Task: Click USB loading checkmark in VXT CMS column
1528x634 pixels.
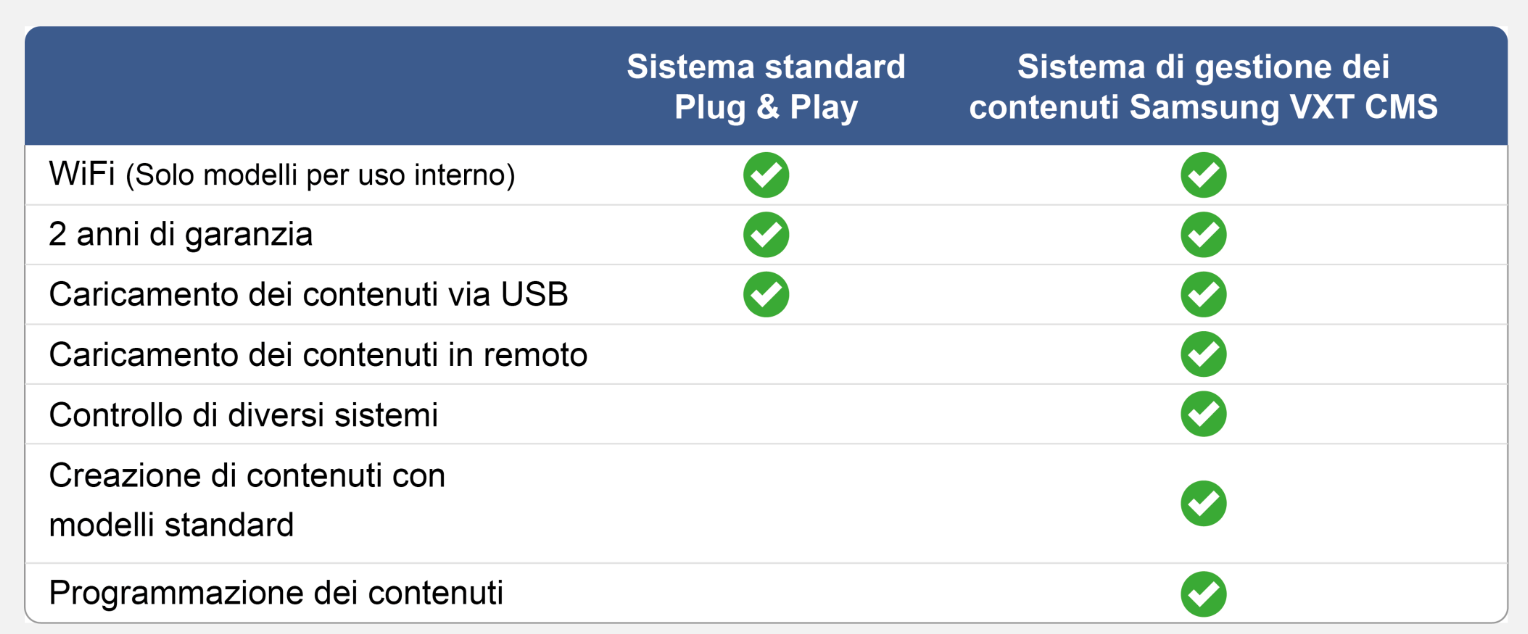Action: pos(1203,294)
